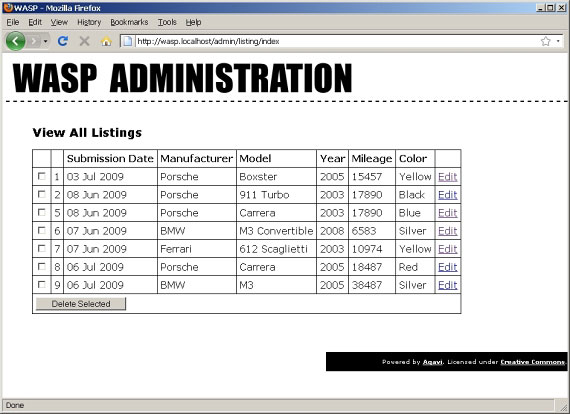Check the box for listing 9 BMW M3
The width and height of the screenshot is (570, 414).
tap(42, 284)
